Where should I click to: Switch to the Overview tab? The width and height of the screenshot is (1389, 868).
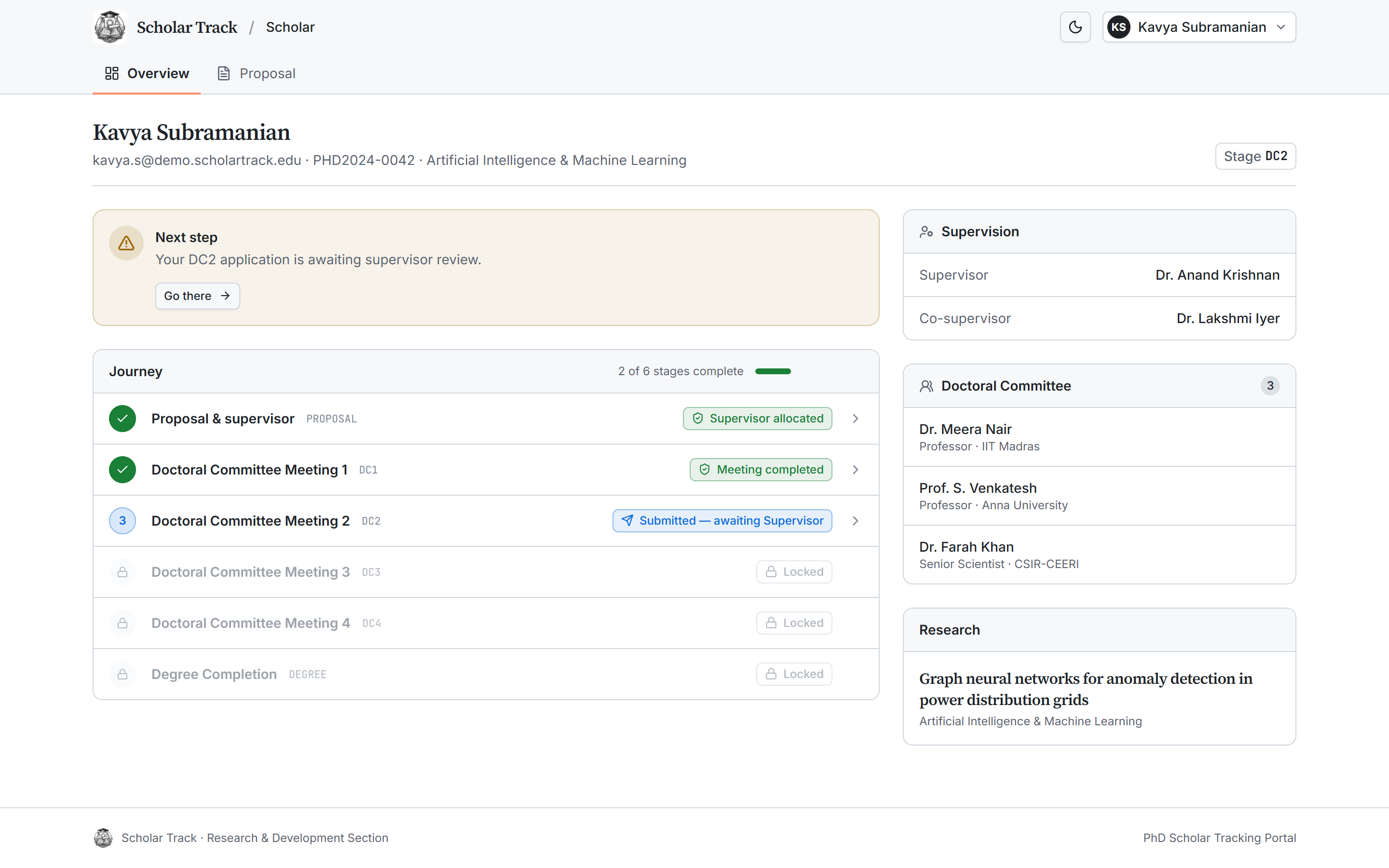(146, 73)
